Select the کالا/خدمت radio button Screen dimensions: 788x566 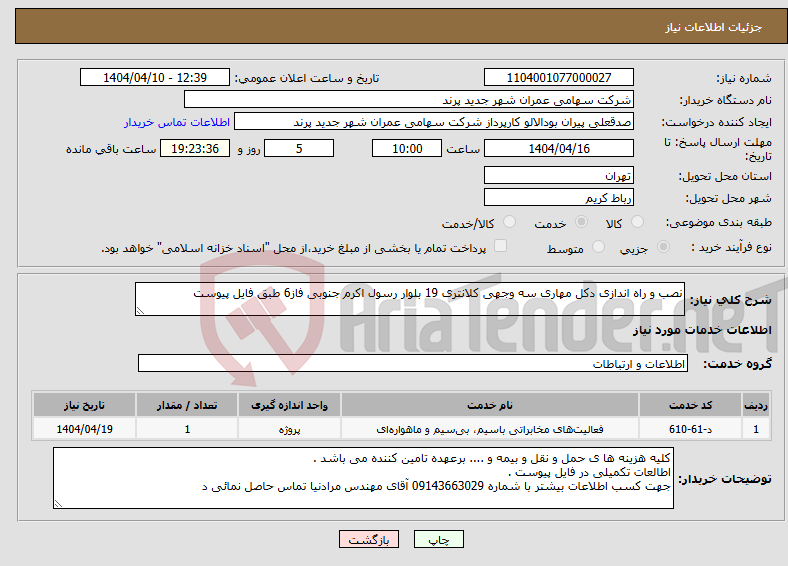510,222
